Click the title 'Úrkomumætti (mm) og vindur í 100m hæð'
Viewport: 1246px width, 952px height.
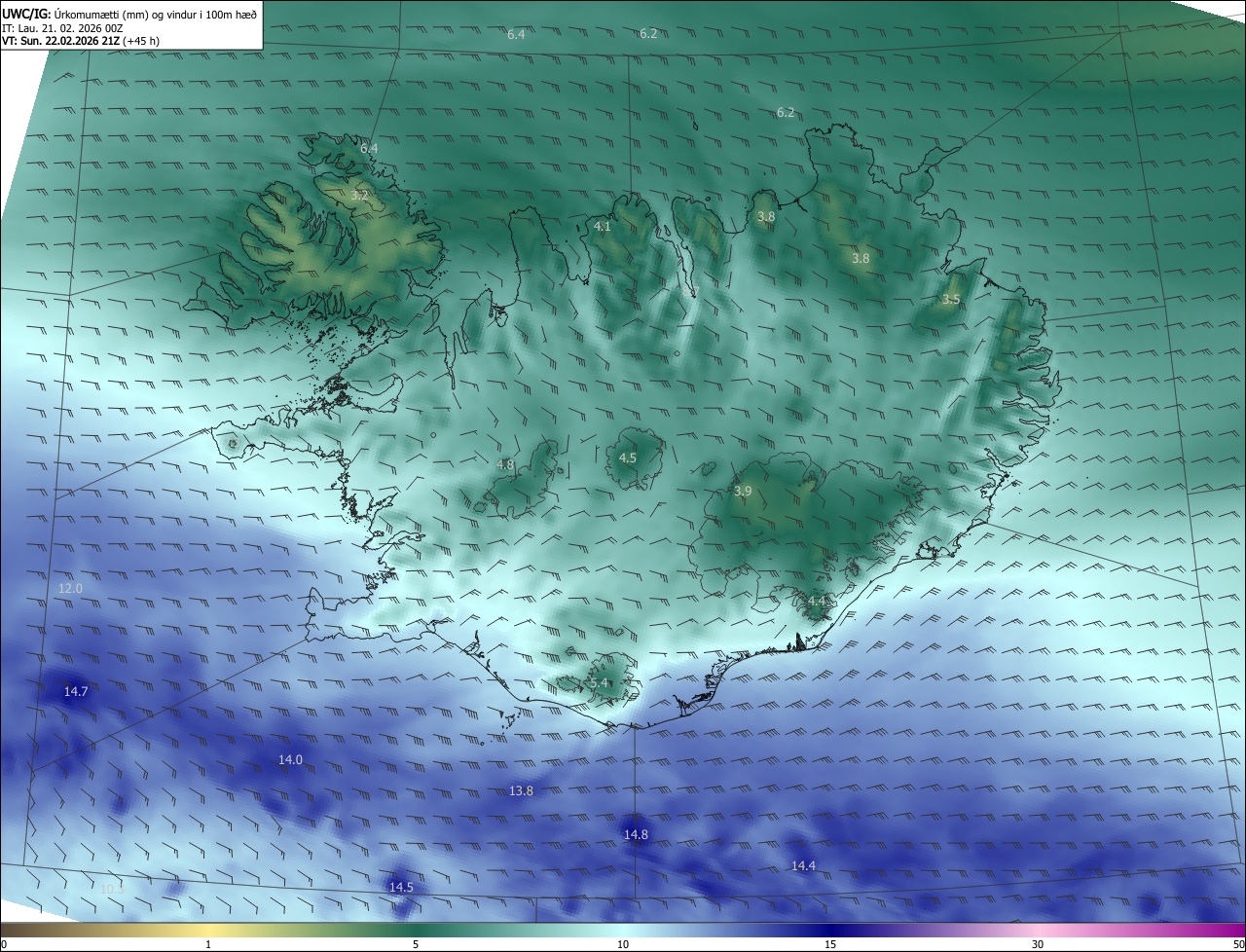coord(154,14)
